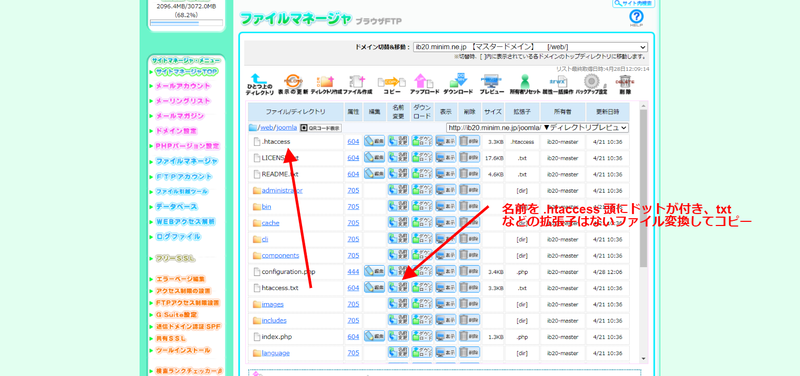Open ログファイル in sidebar menu

click(x=178, y=237)
